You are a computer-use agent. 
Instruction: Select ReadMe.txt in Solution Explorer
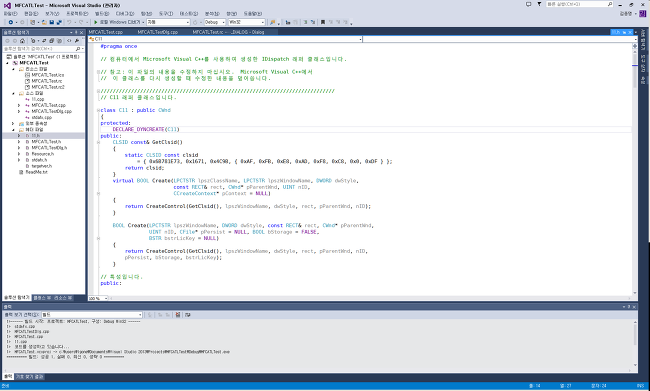click(36, 172)
